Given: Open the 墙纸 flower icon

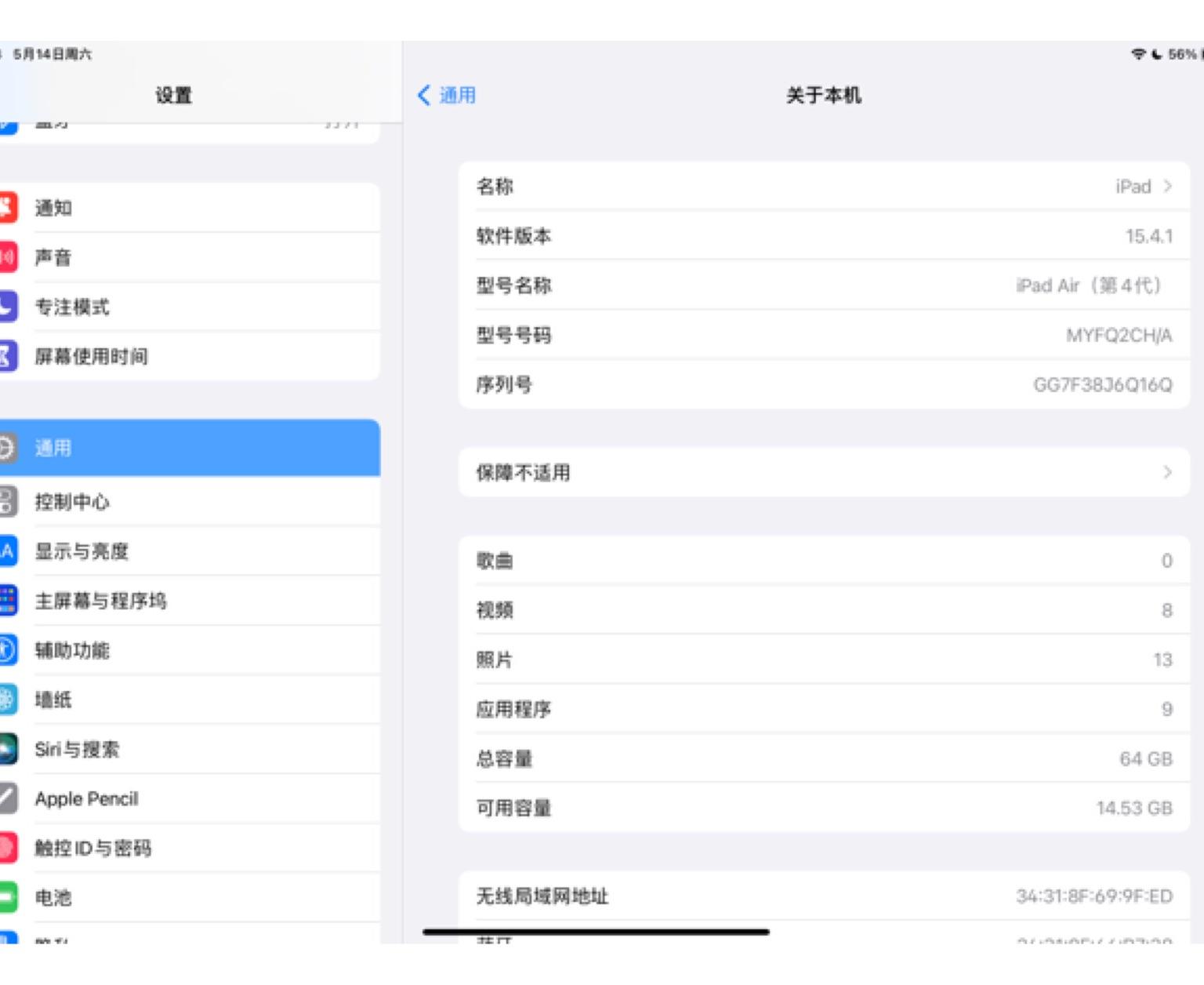Looking at the screenshot, I should [7, 700].
